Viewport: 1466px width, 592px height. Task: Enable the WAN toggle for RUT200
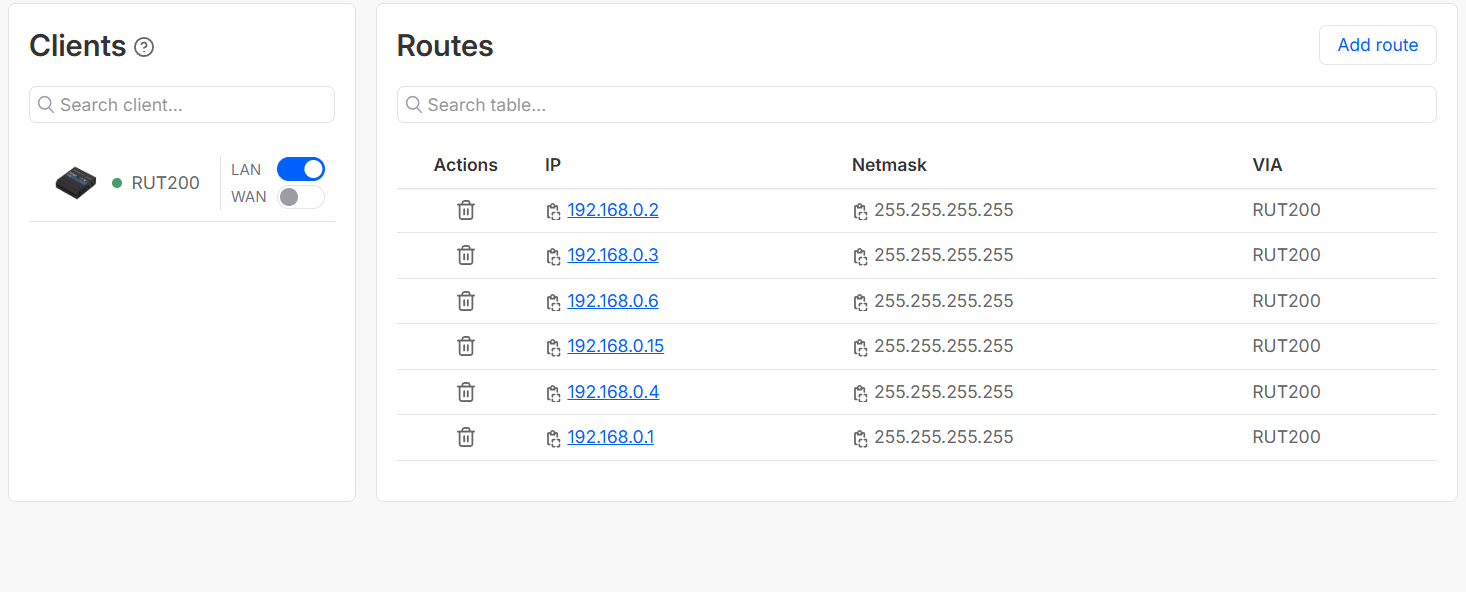click(x=301, y=197)
